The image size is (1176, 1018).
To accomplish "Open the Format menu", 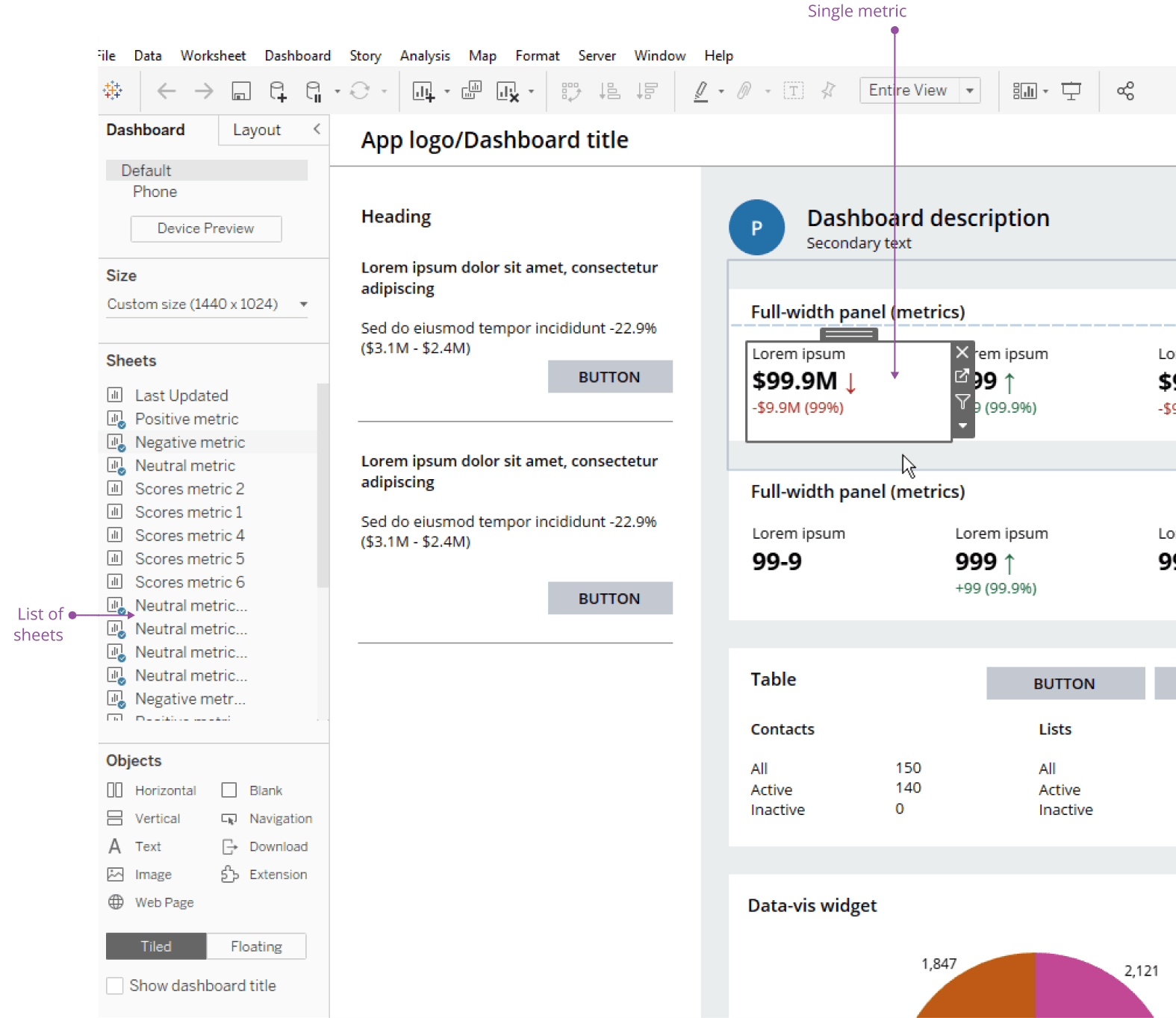I will click(537, 56).
